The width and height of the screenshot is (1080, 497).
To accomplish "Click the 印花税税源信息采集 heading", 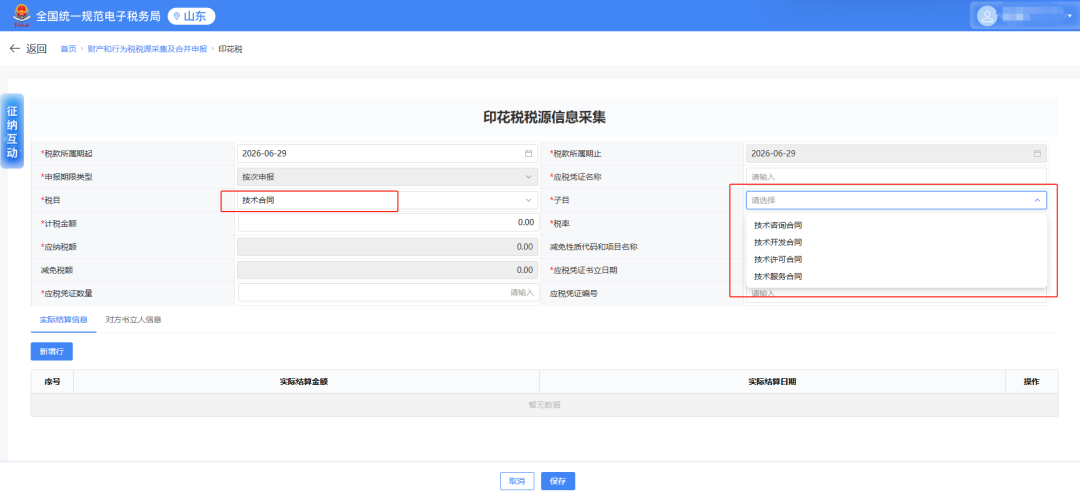I will (x=544, y=117).
